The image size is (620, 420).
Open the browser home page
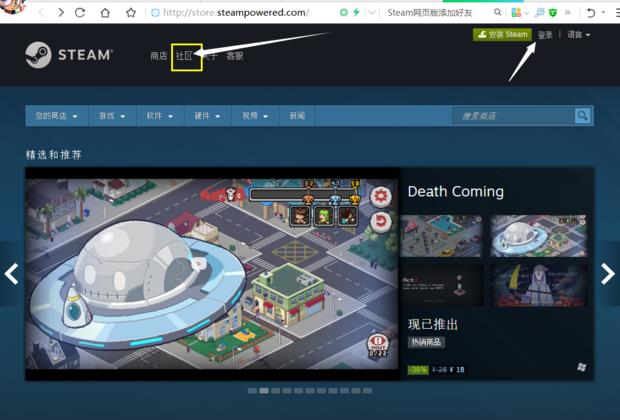(x=105, y=13)
